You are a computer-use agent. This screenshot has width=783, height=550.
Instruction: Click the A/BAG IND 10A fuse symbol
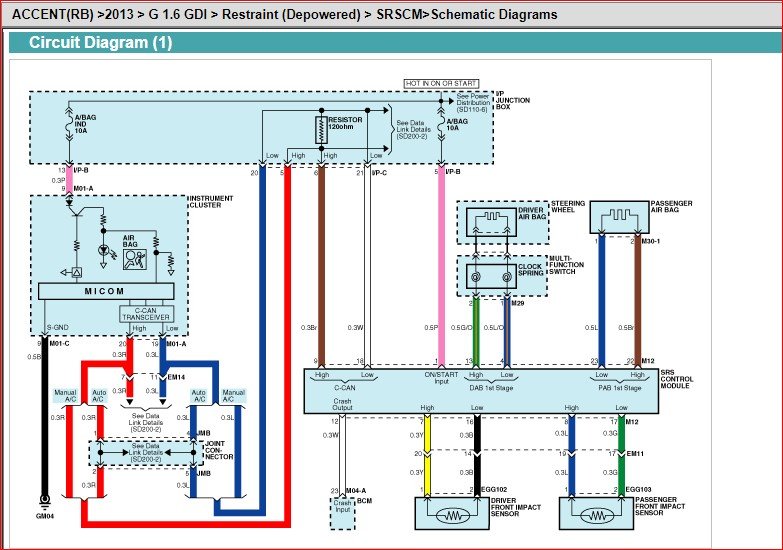(x=69, y=124)
